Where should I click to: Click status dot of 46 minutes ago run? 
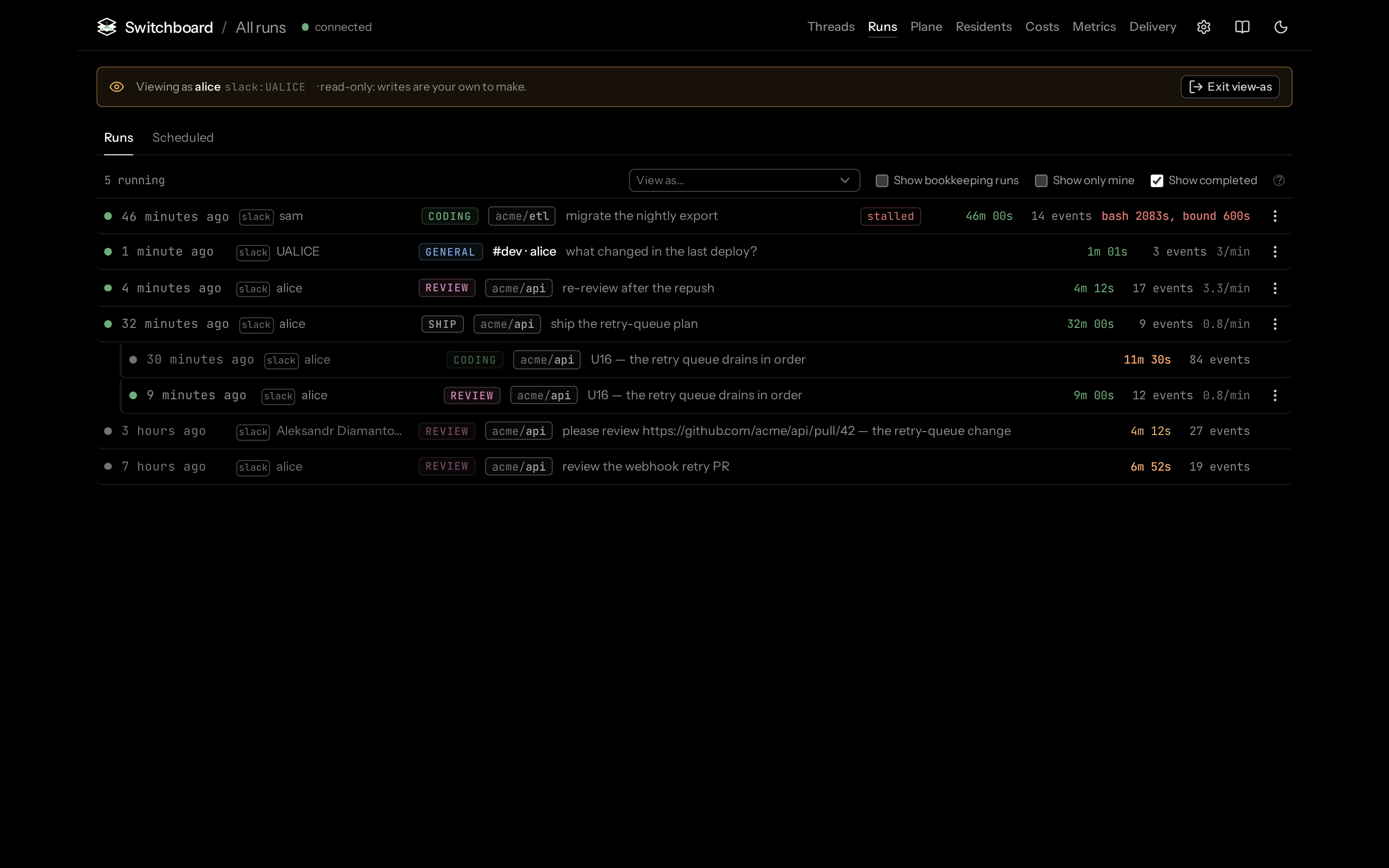(108, 216)
